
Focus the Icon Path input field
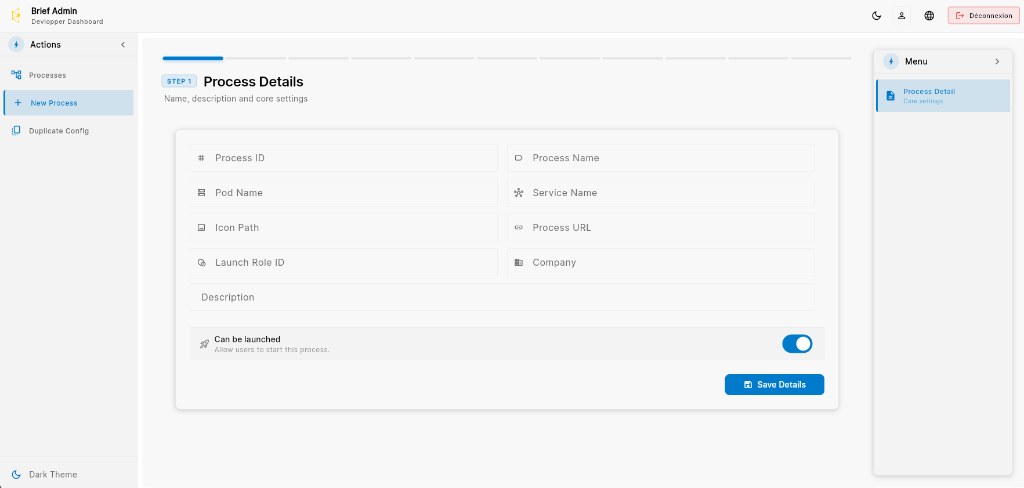(x=344, y=227)
